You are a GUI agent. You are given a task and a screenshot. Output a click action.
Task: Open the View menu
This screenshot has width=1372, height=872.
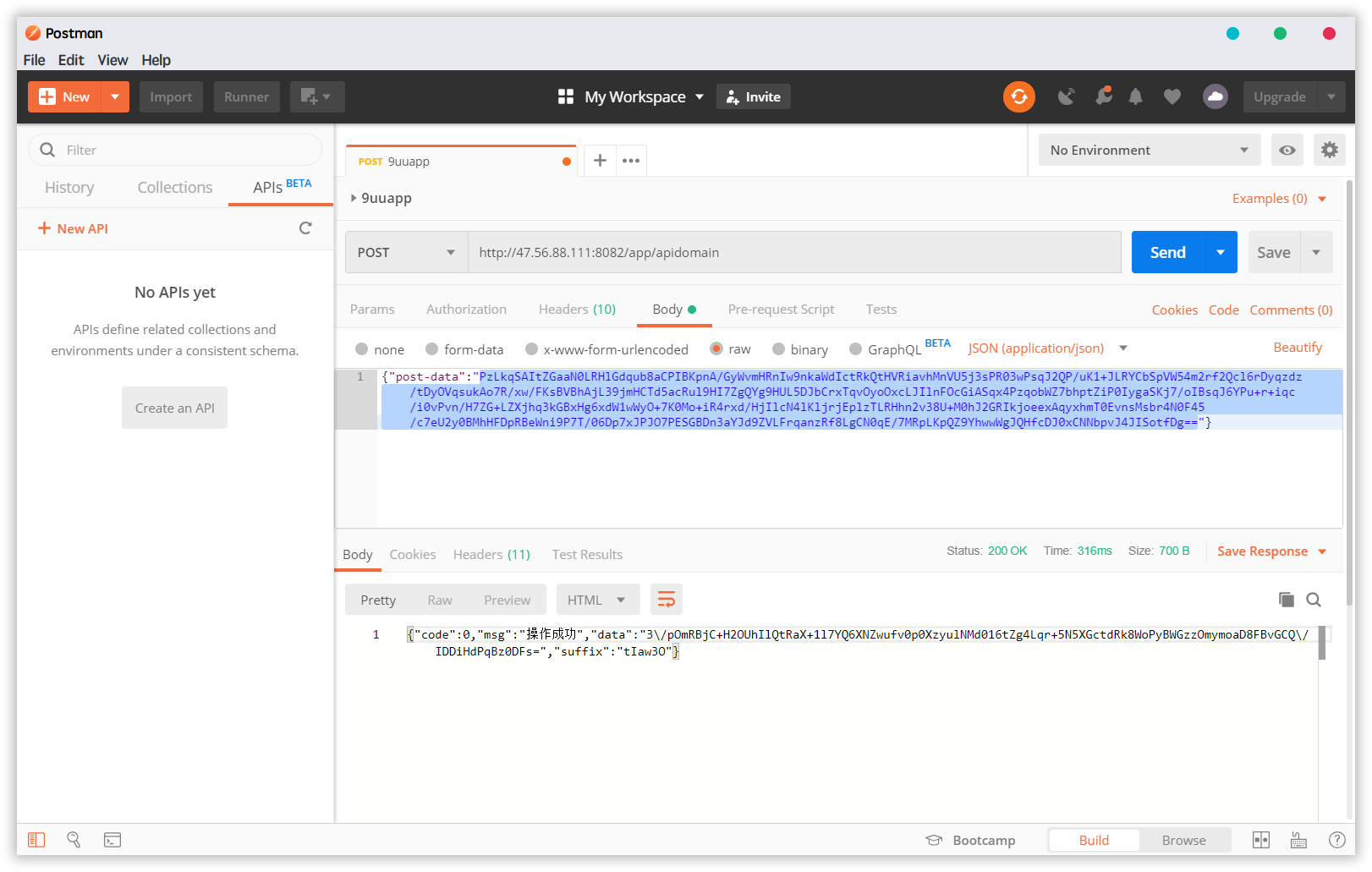pos(113,60)
